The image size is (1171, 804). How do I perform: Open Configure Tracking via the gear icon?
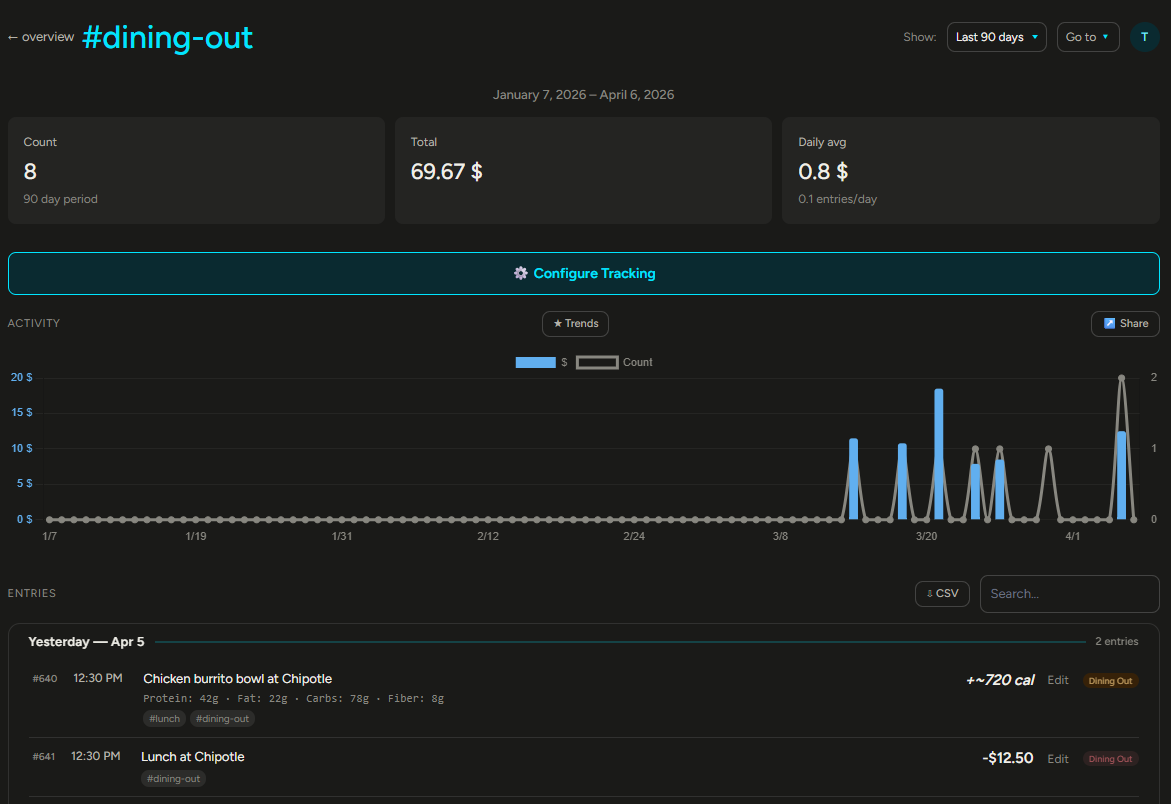(x=521, y=272)
